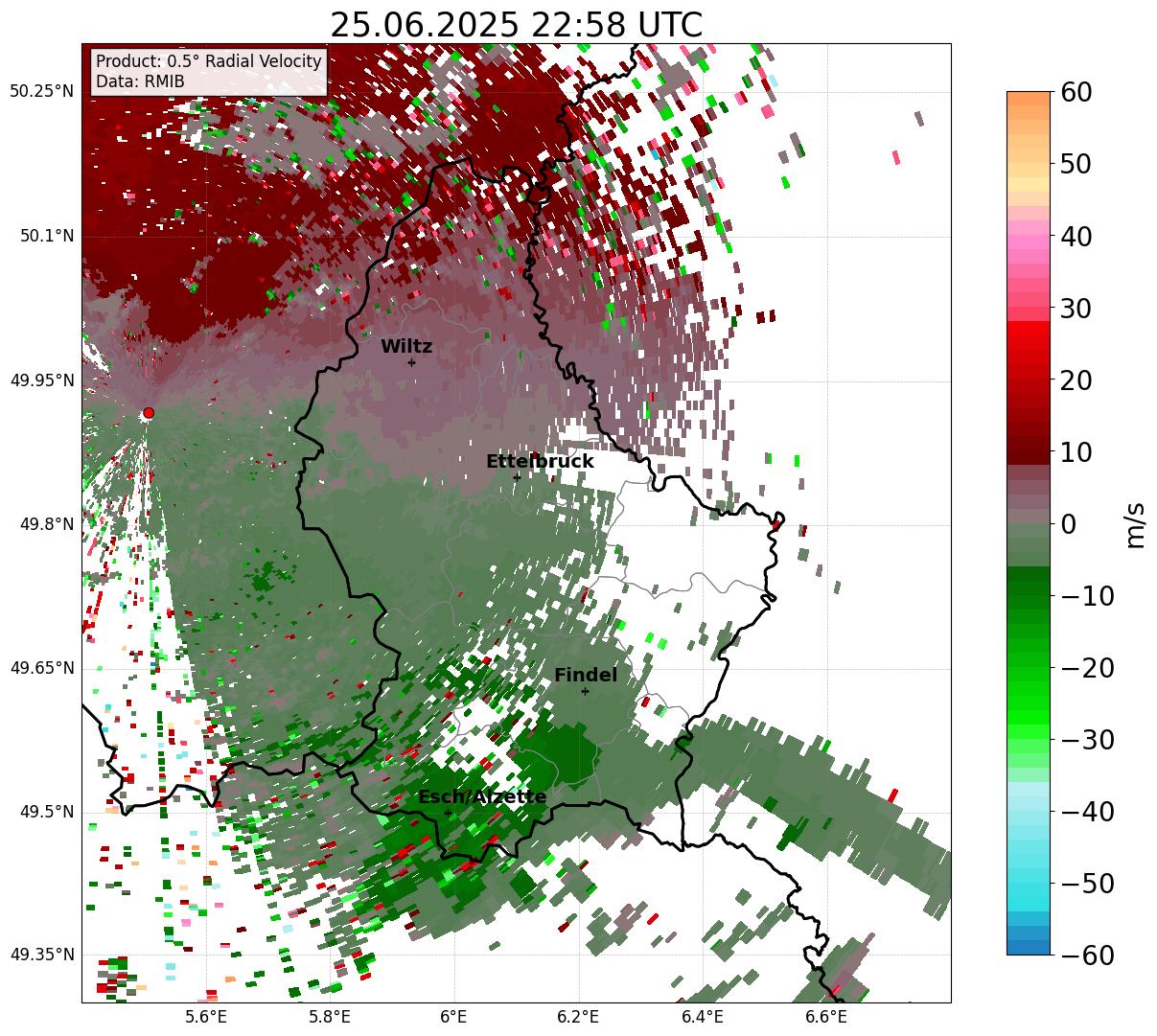This screenshot has width=1157, height=1036.
Task: Click the colorbar 0 tick label
Action: [1068, 523]
